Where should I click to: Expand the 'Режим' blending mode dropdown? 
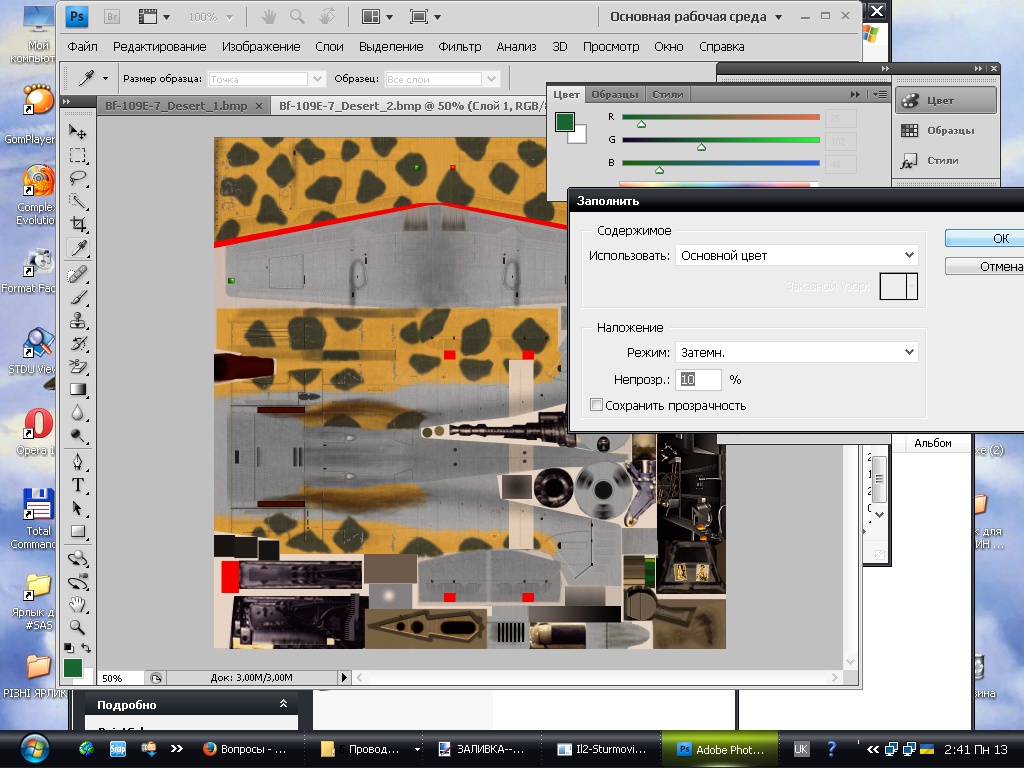tap(796, 352)
